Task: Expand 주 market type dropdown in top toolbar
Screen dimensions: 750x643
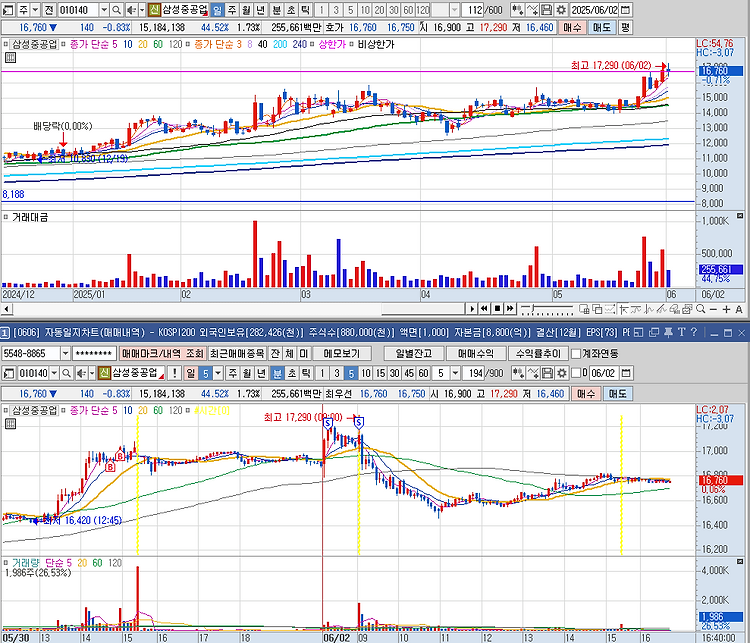Action: click(35, 10)
